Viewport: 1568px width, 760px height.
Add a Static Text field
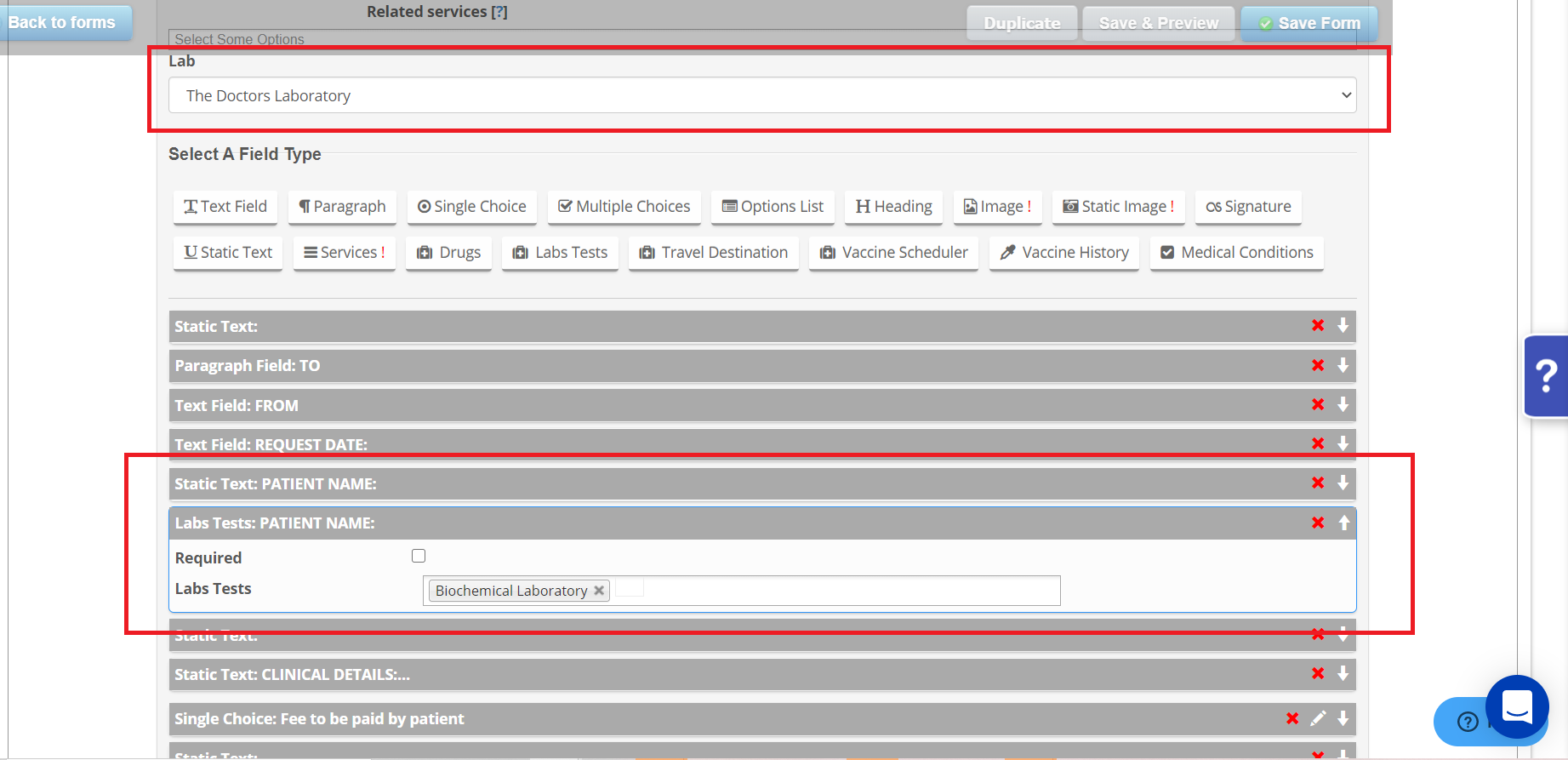coord(228,253)
